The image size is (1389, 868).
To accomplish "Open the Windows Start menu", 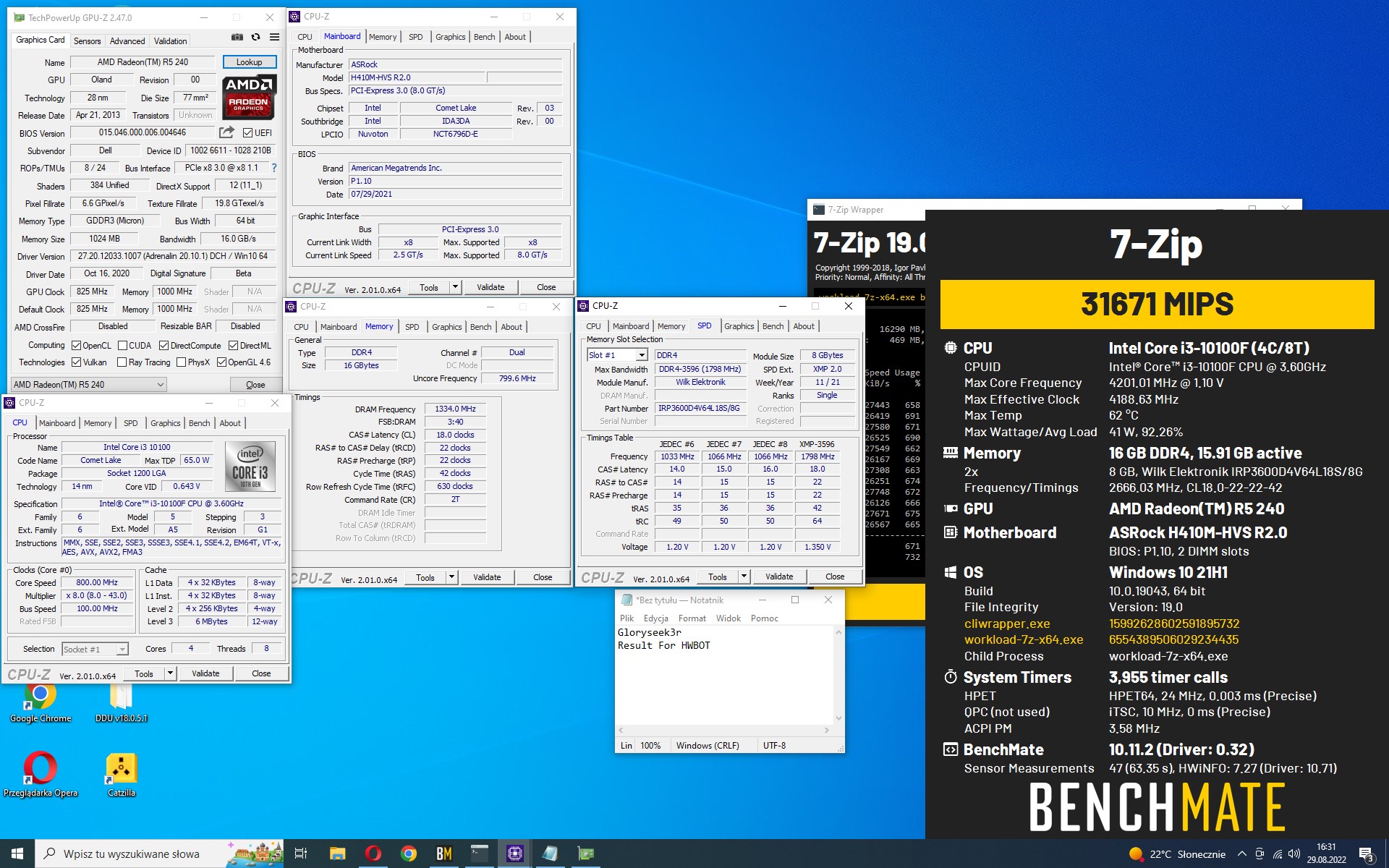I will pos(17,854).
